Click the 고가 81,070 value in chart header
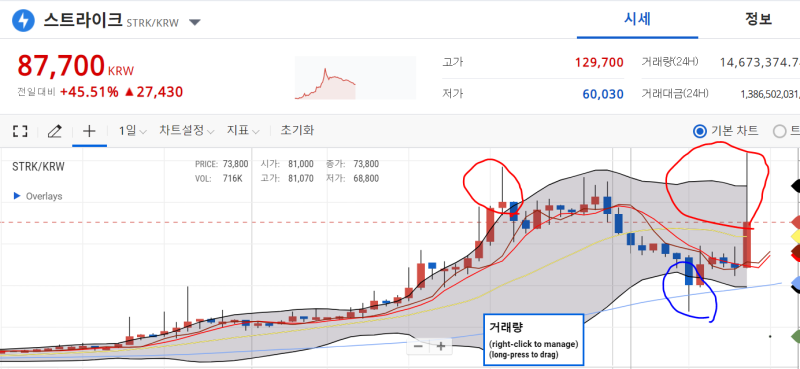 coord(301,178)
